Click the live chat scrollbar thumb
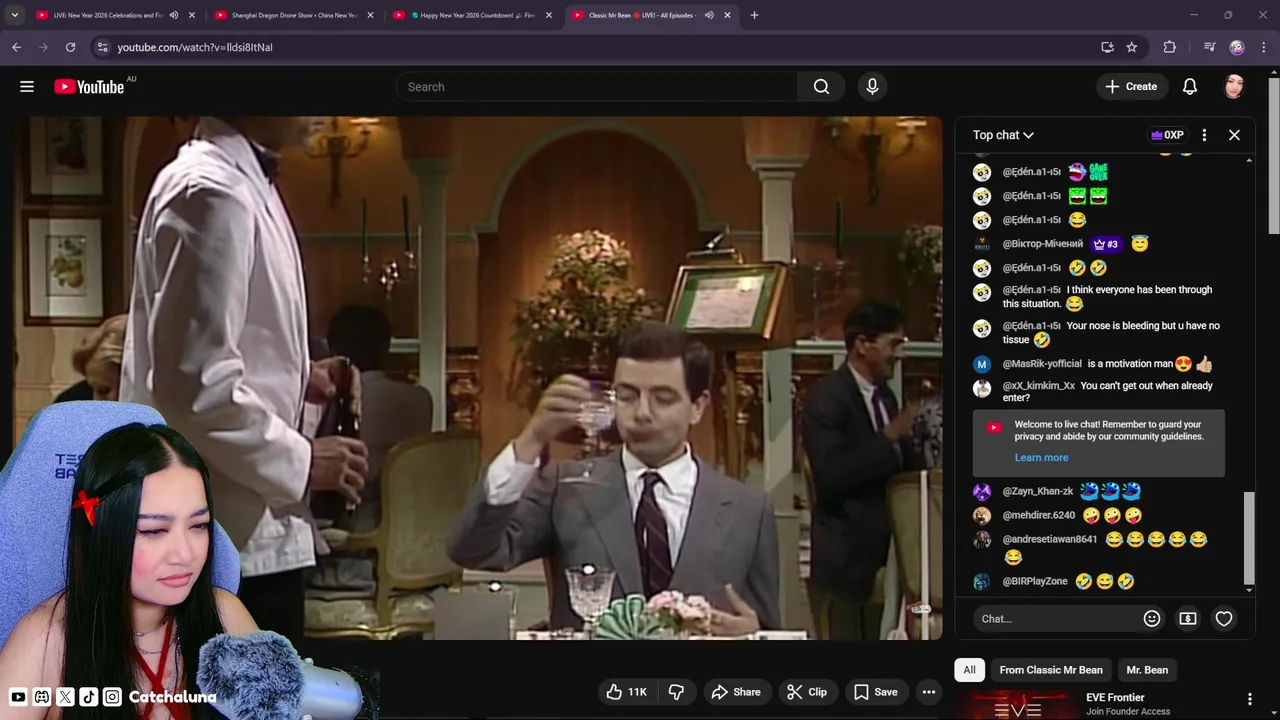Viewport: 1280px width, 720px height. [1248, 537]
